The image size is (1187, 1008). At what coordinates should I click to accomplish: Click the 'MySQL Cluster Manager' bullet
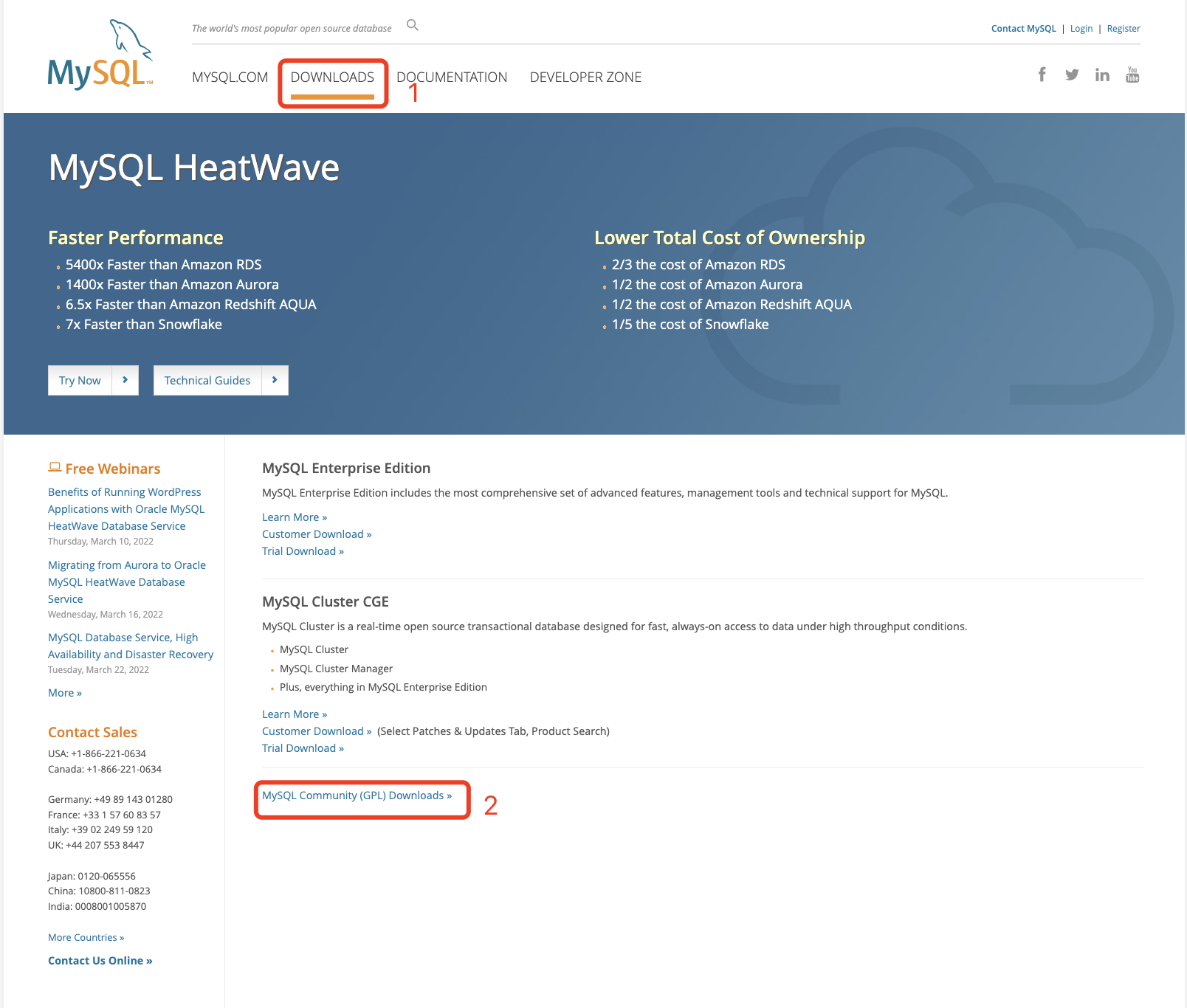pyautogui.click(x=336, y=669)
